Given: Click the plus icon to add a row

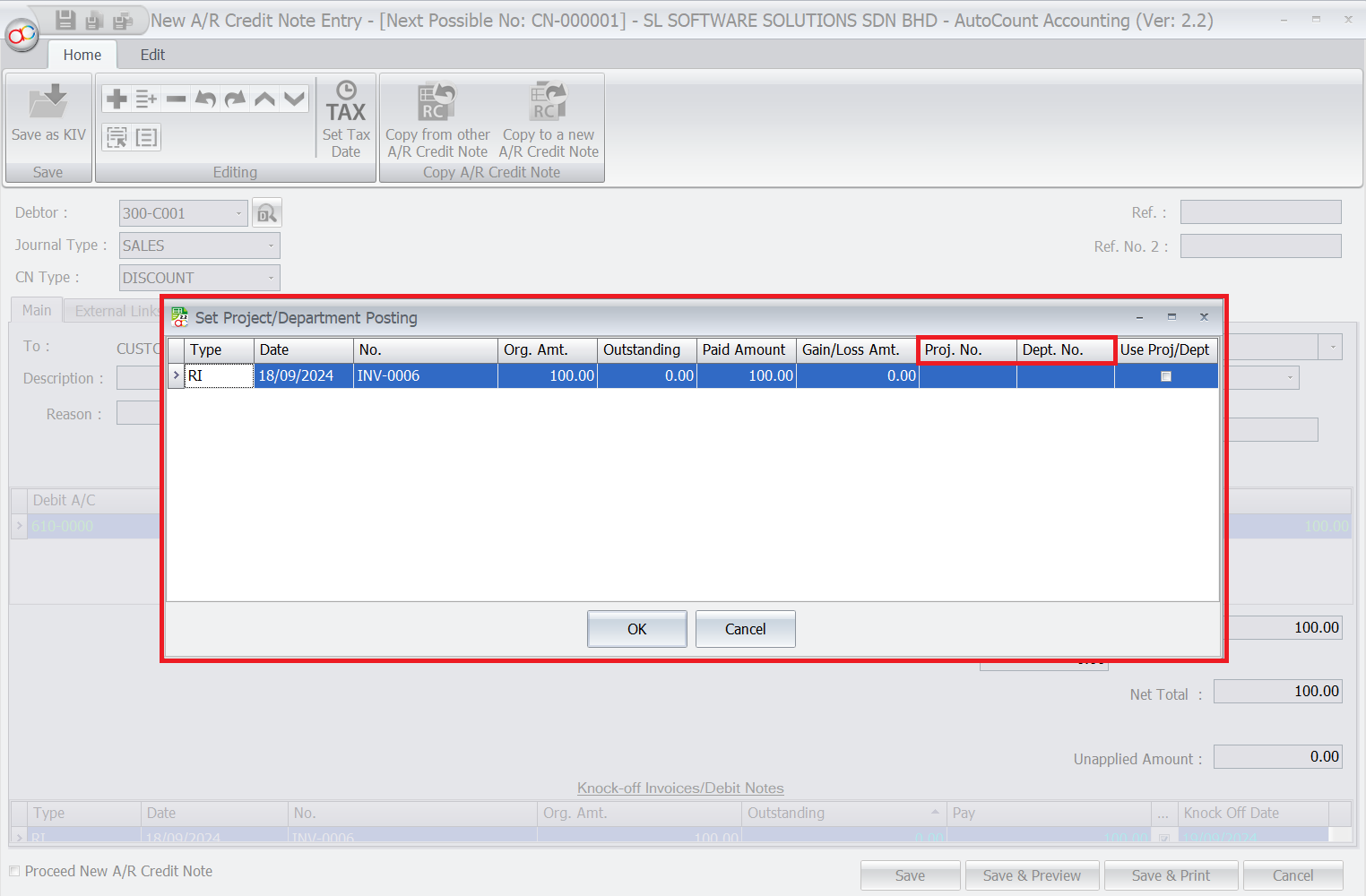Looking at the screenshot, I should coord(117,99).
